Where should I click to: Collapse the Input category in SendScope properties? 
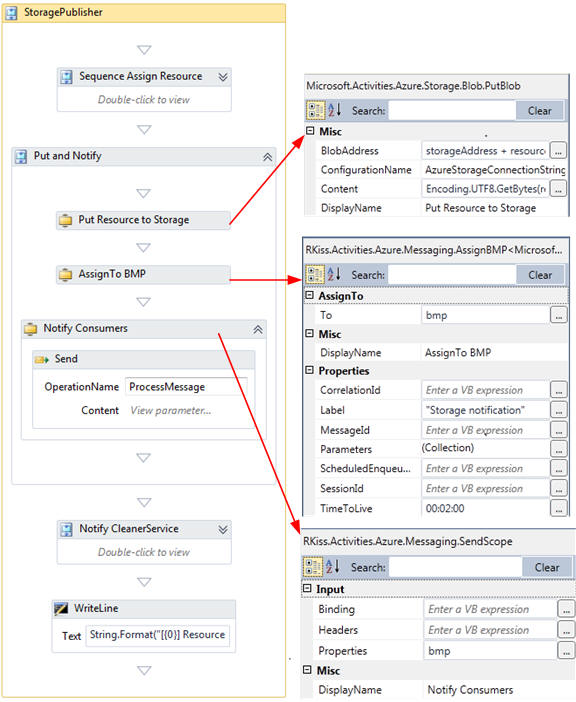click(307, 588)
